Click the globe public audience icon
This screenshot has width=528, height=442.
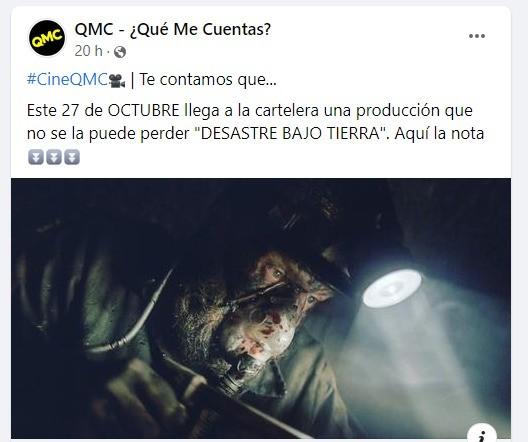[120, 52]
